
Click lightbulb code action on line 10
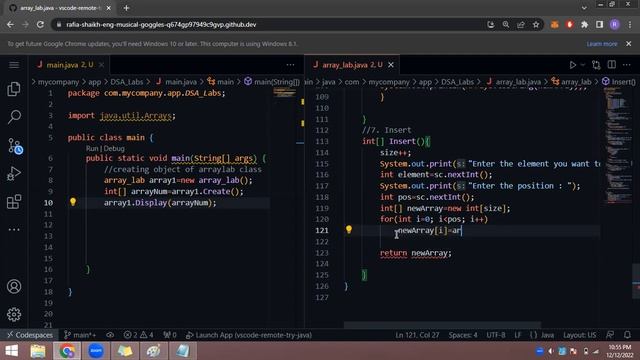(73, 202)
